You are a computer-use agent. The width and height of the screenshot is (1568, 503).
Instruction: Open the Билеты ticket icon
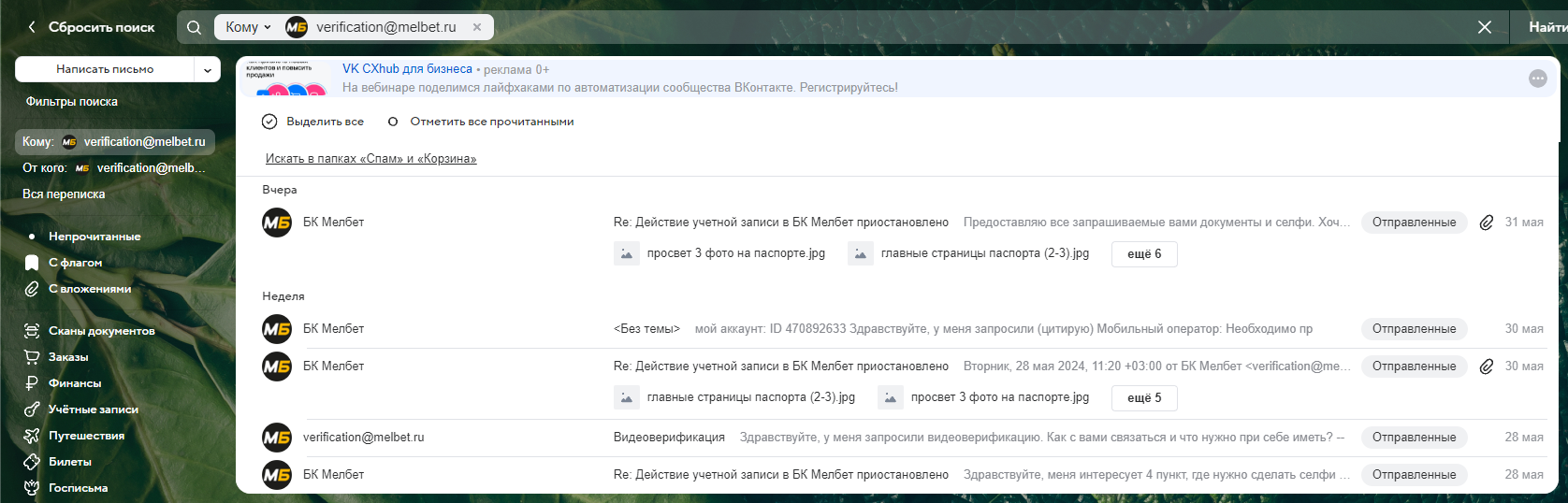(x=32, y=462)
